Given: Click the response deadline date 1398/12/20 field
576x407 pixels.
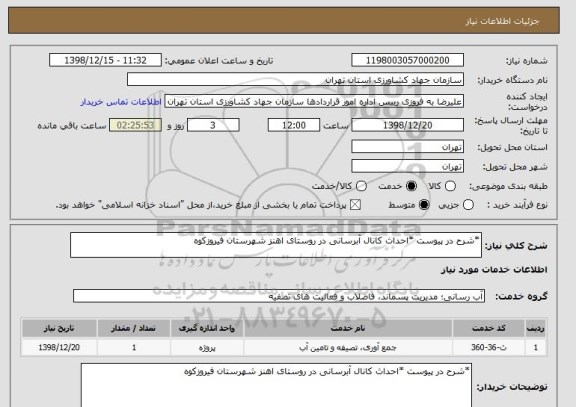Looking at the screenshot, I should [x=407, y=125].
